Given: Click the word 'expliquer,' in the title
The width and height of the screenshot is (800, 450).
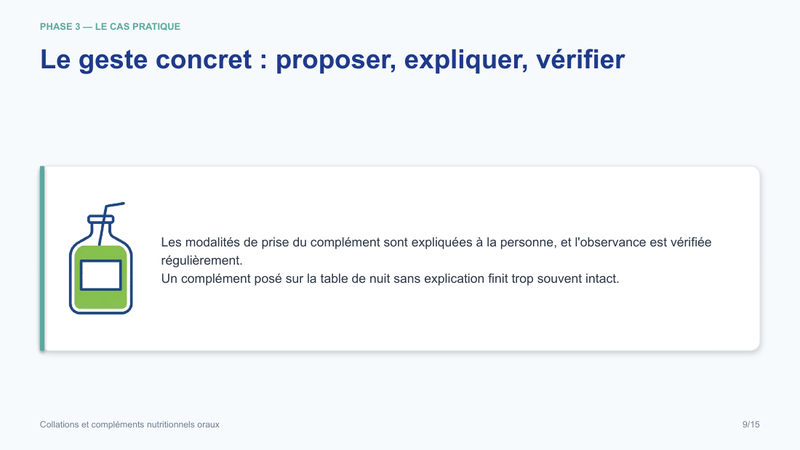Looking at the screenshot, I should click(x=466, y=60).
